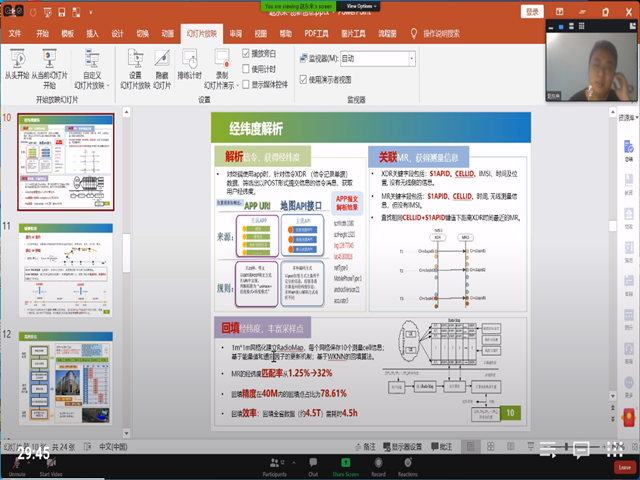Viewport: 640px width, 480px height.
Task: Expand 自定义幻灯片放映 dropdown
Action: click(92, 86)
